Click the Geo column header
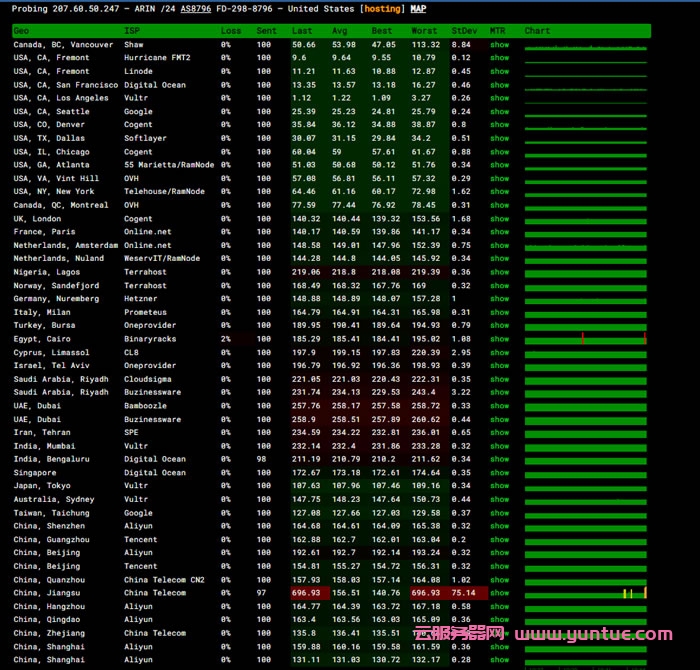This screenshot has height=670, width=700. click(21, 31)
